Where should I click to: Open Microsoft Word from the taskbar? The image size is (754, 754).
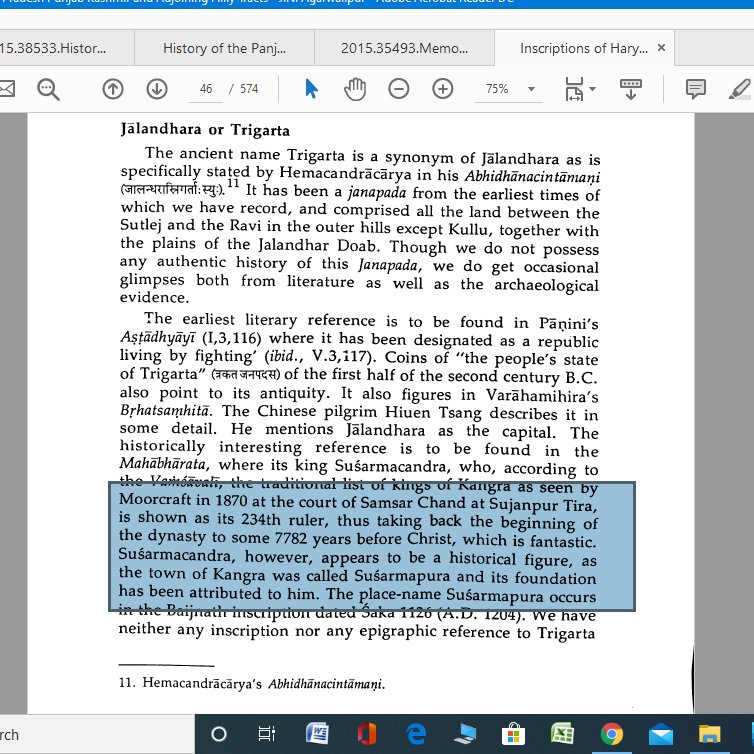(x=317, y=734)
